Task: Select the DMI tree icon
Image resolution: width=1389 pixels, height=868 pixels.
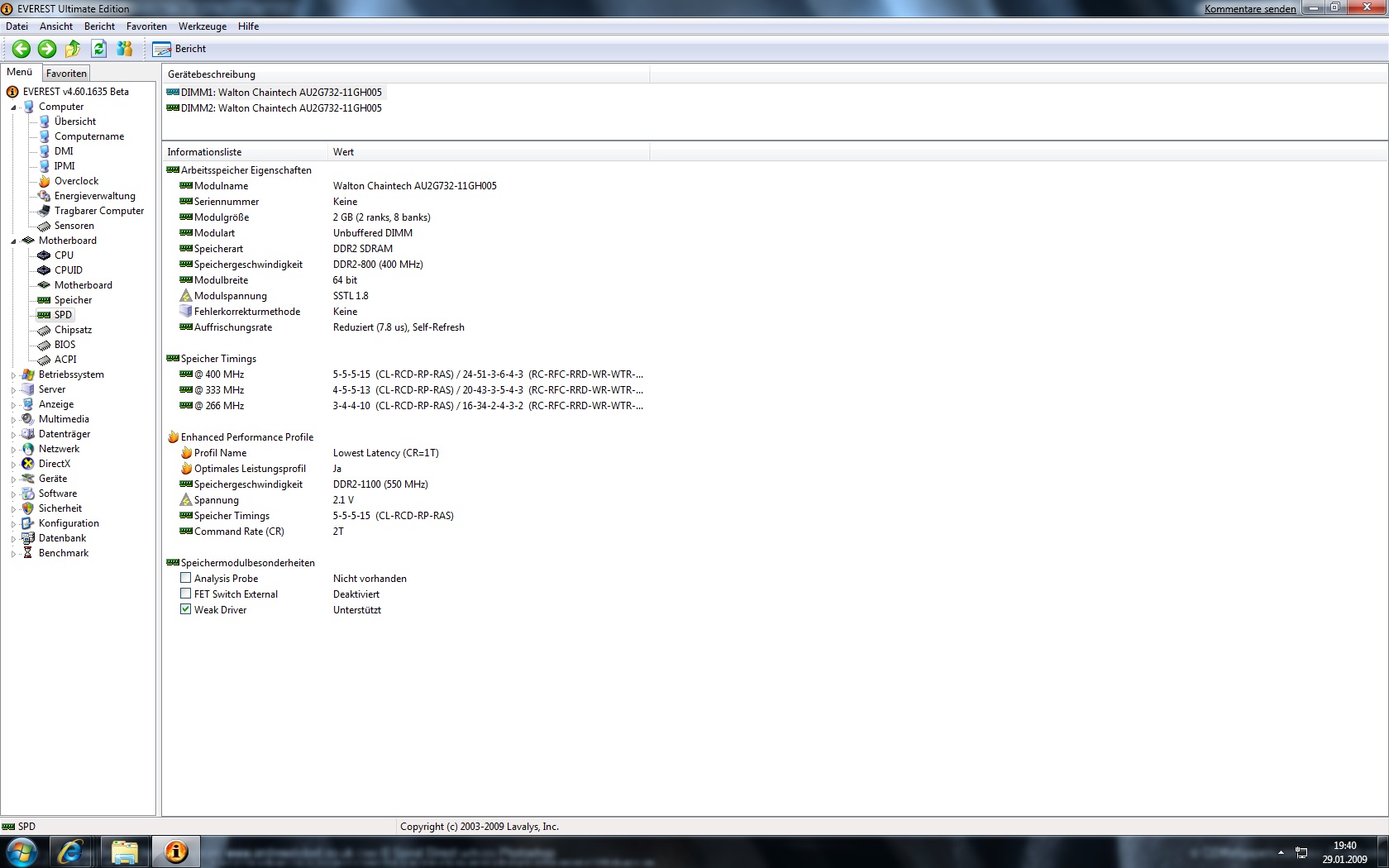Action: (x=45, y=151)
